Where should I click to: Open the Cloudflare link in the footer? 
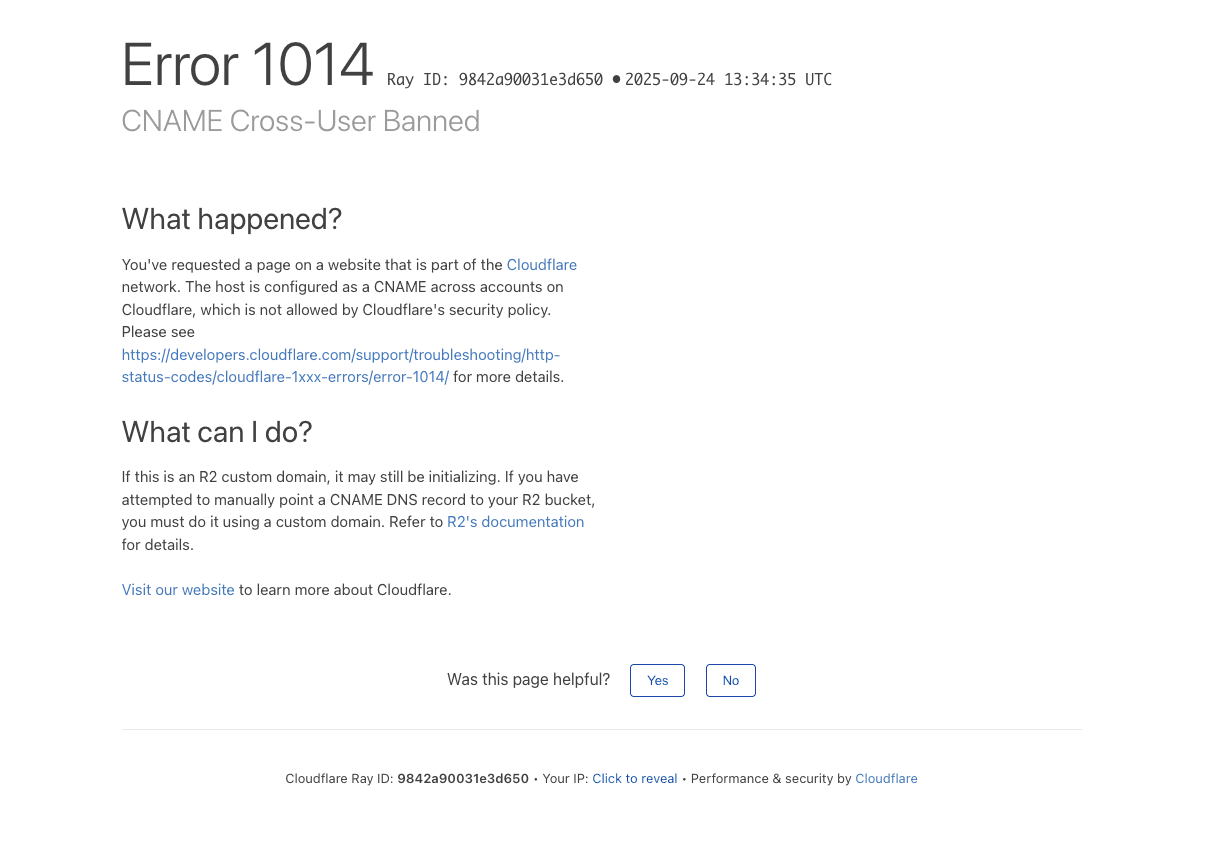pyautogui.click(x=886, y=778)
